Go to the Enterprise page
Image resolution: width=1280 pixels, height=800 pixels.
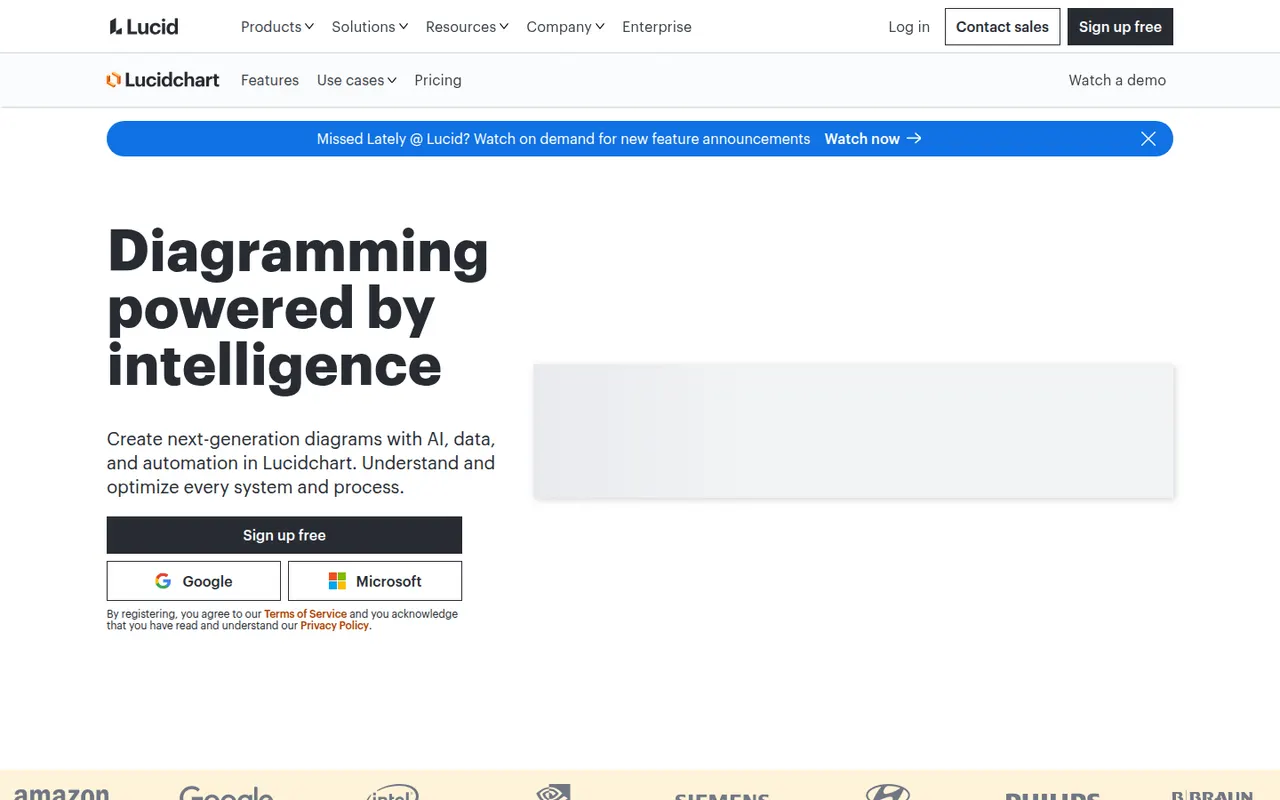657,27
